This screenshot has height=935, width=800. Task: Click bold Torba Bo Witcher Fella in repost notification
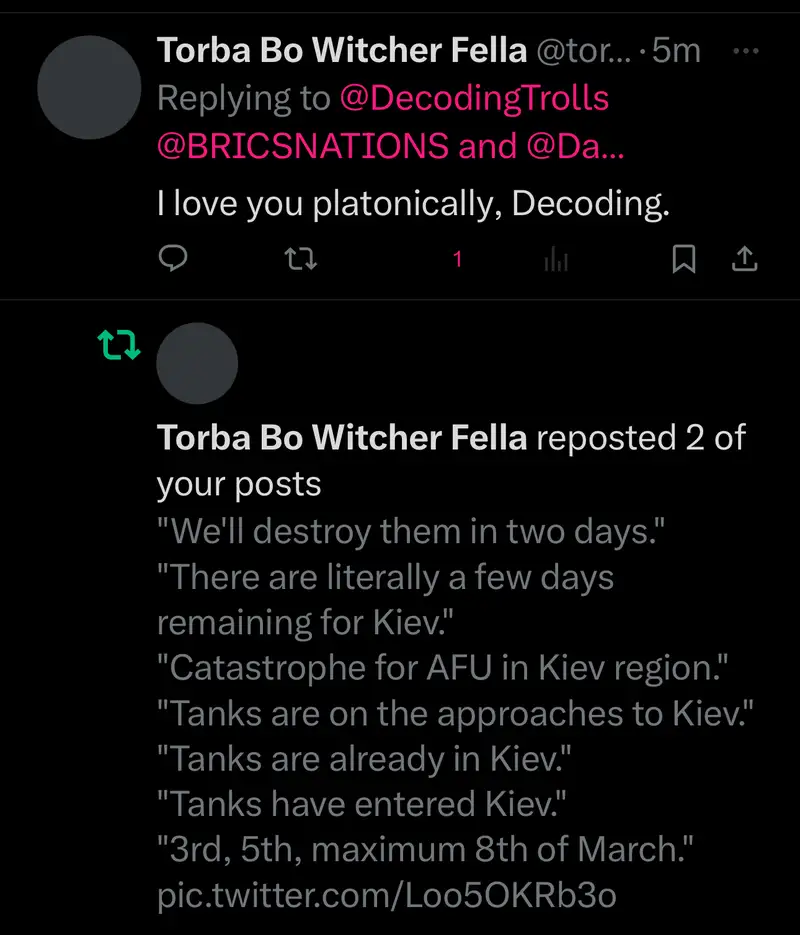click(342, 438)
